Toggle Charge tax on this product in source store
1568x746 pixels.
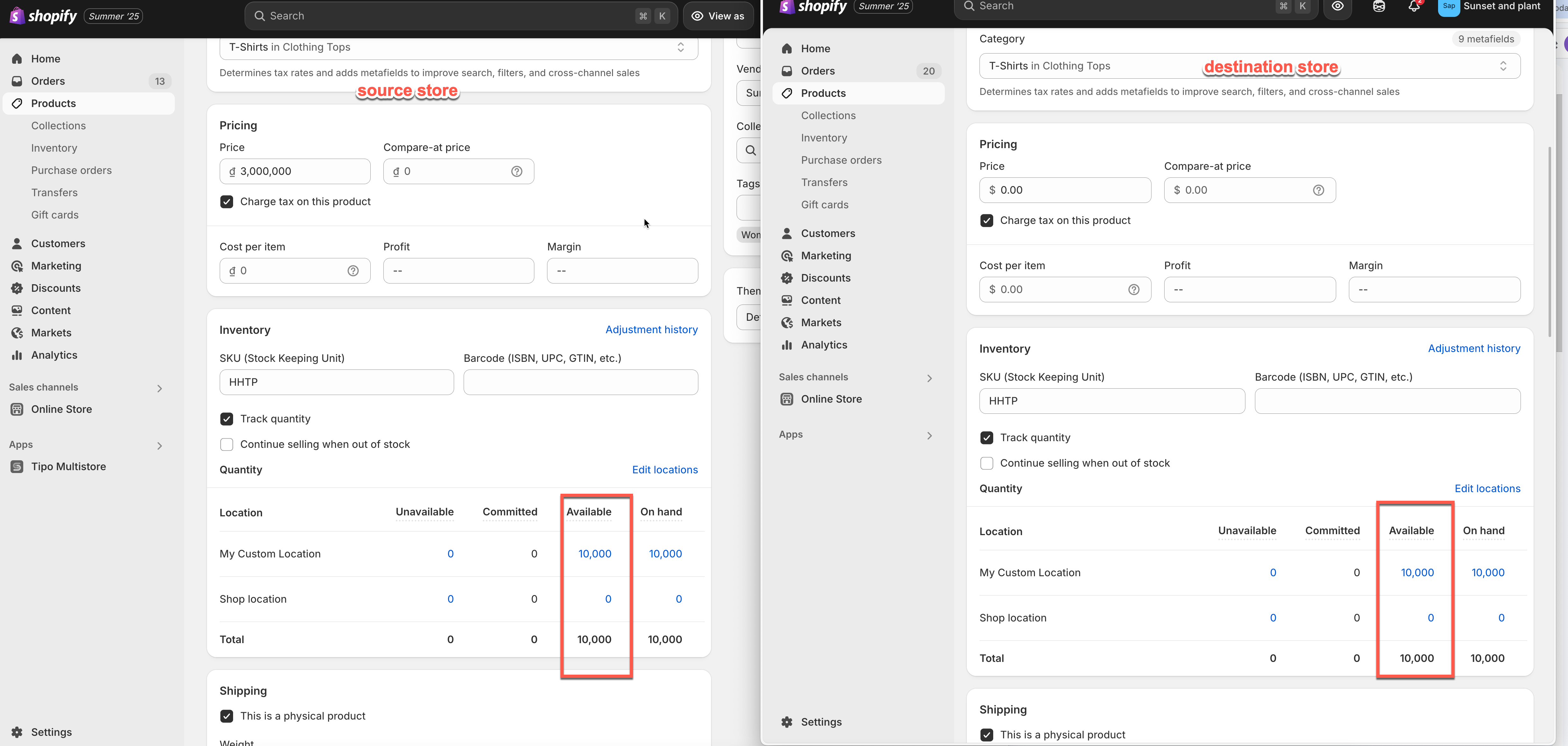(x=226, y=202)
